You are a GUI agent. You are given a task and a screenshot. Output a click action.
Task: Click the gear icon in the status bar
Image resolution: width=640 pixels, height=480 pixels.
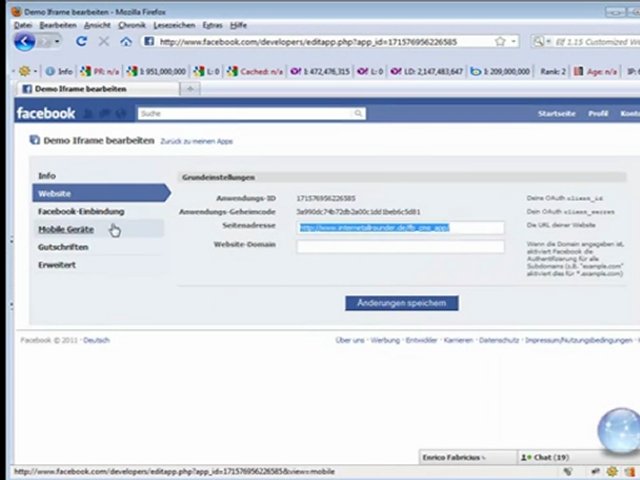(x=611, y=472)
